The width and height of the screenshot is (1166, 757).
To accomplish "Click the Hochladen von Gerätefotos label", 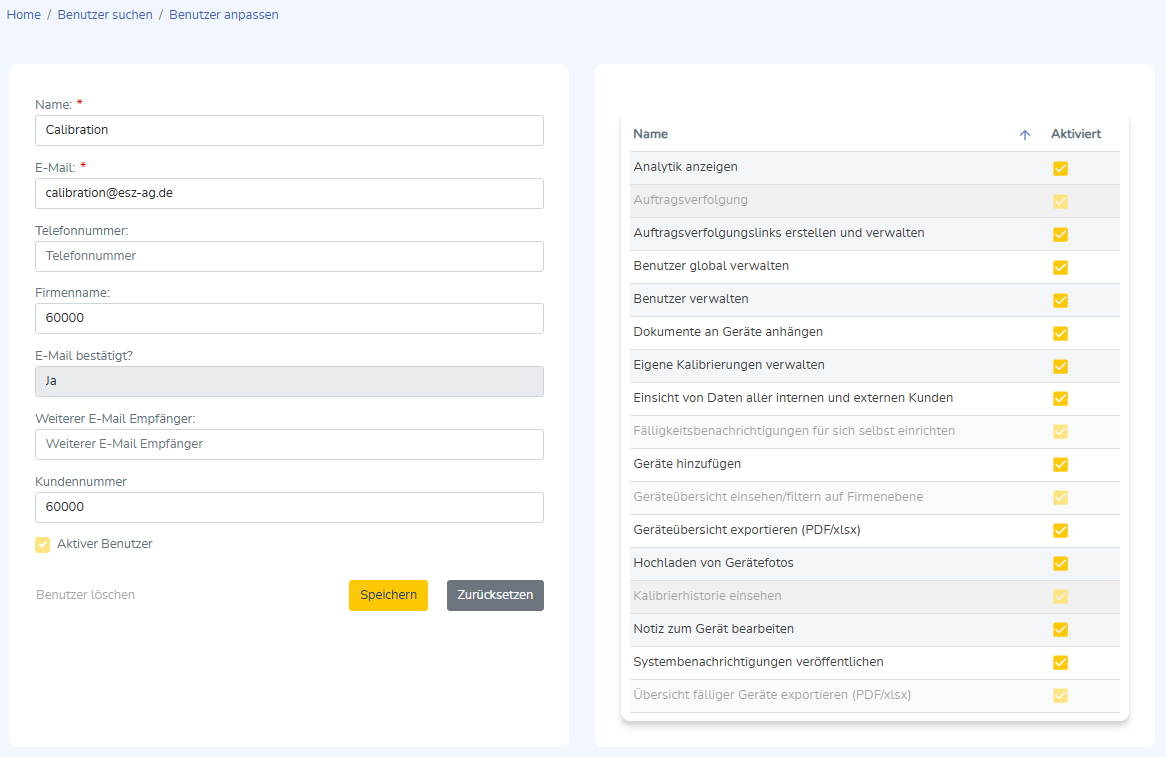I will click(713, 563).
